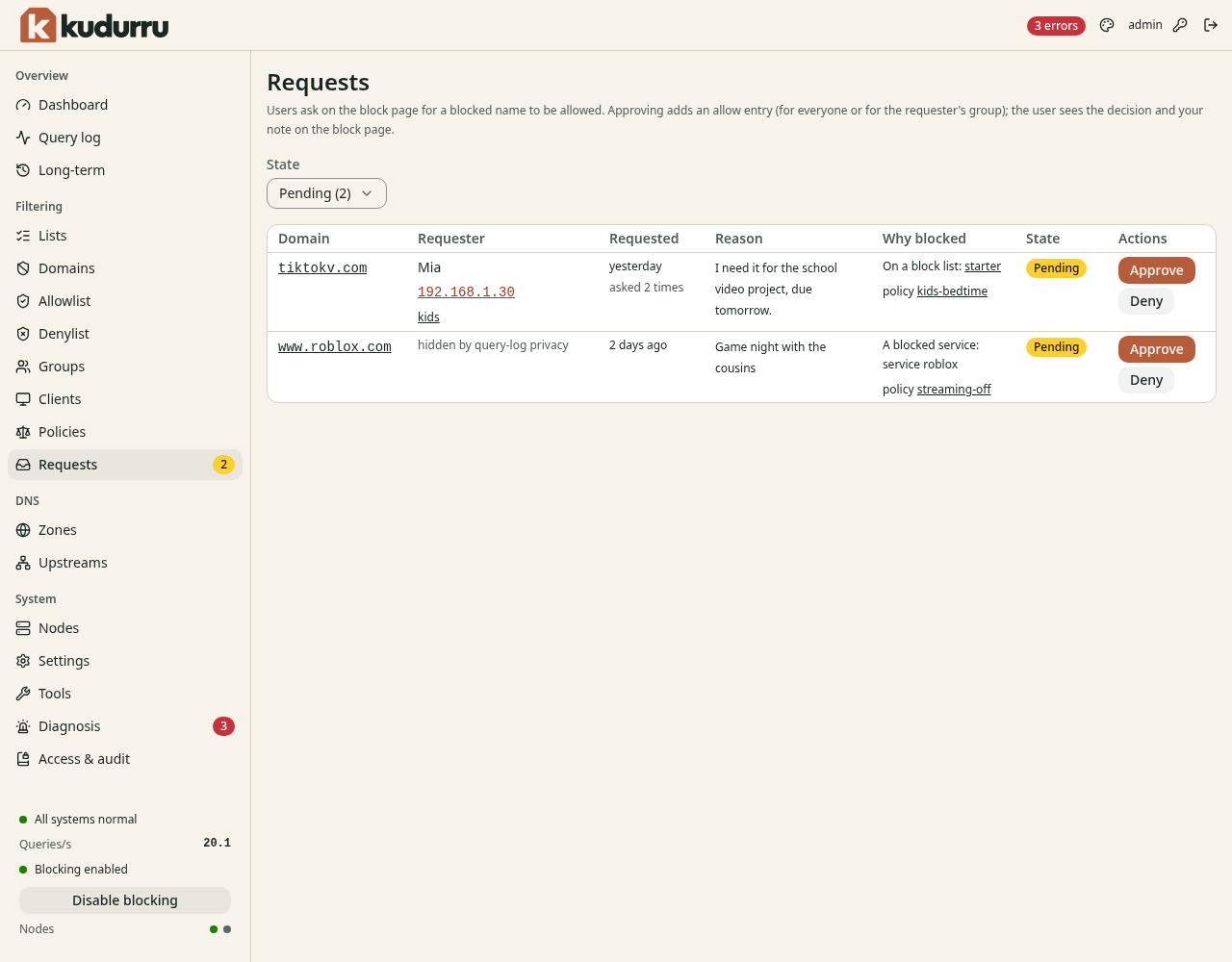
Task: Click the requester name Mia
Action: coord(429,267)
